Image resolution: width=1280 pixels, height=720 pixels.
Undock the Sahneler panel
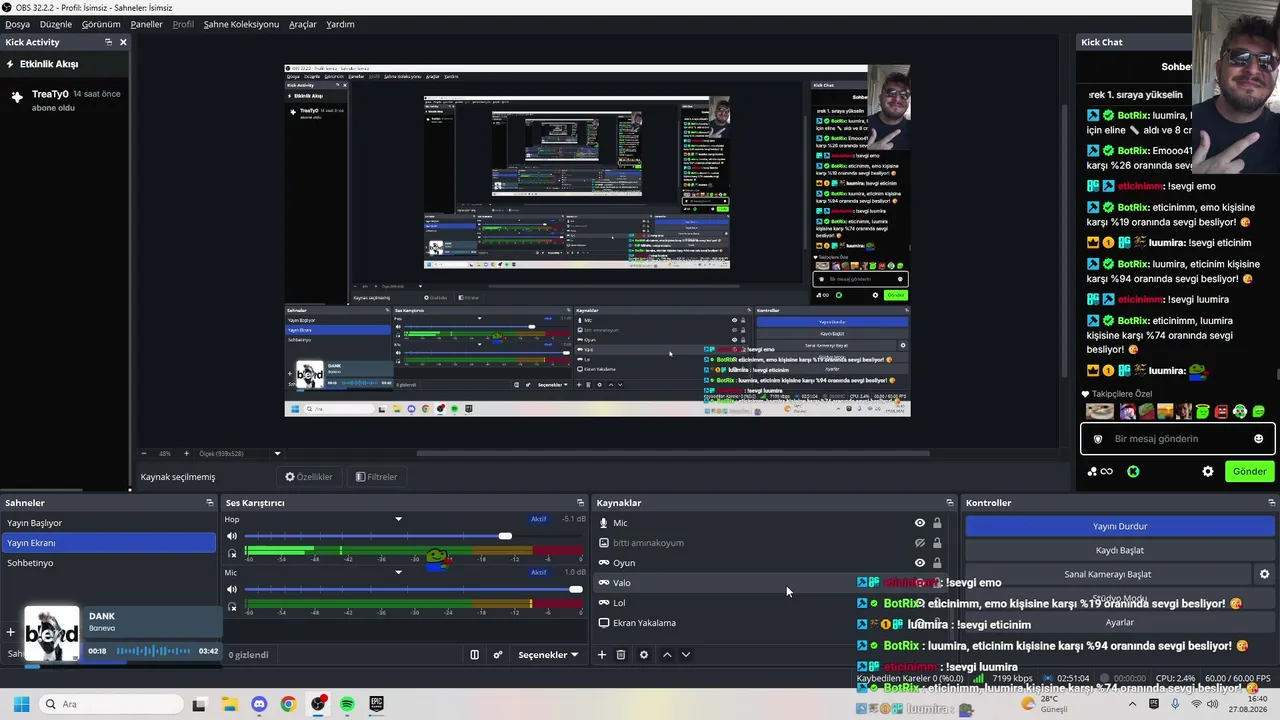tap(210, 503)
